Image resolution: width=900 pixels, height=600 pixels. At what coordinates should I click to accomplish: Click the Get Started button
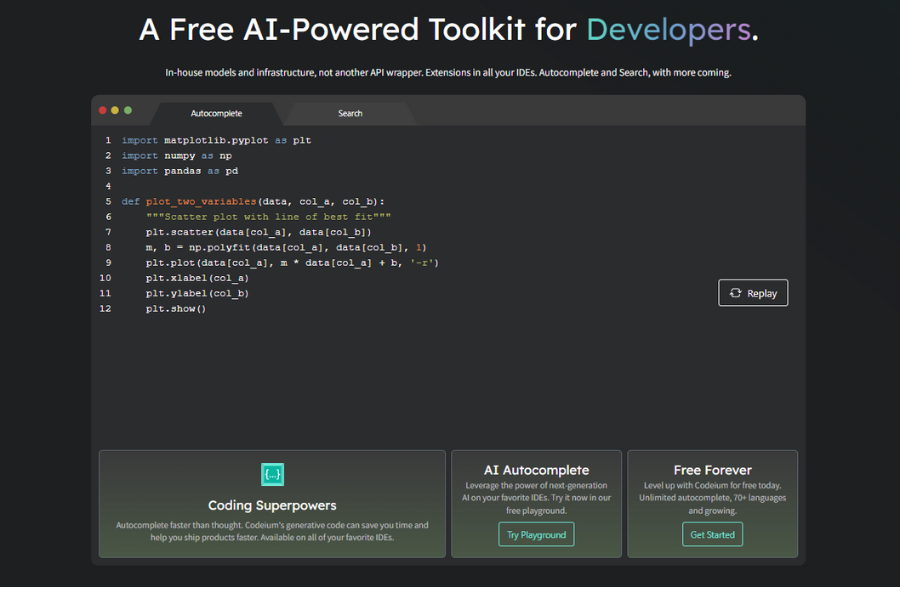coord(712,534)
